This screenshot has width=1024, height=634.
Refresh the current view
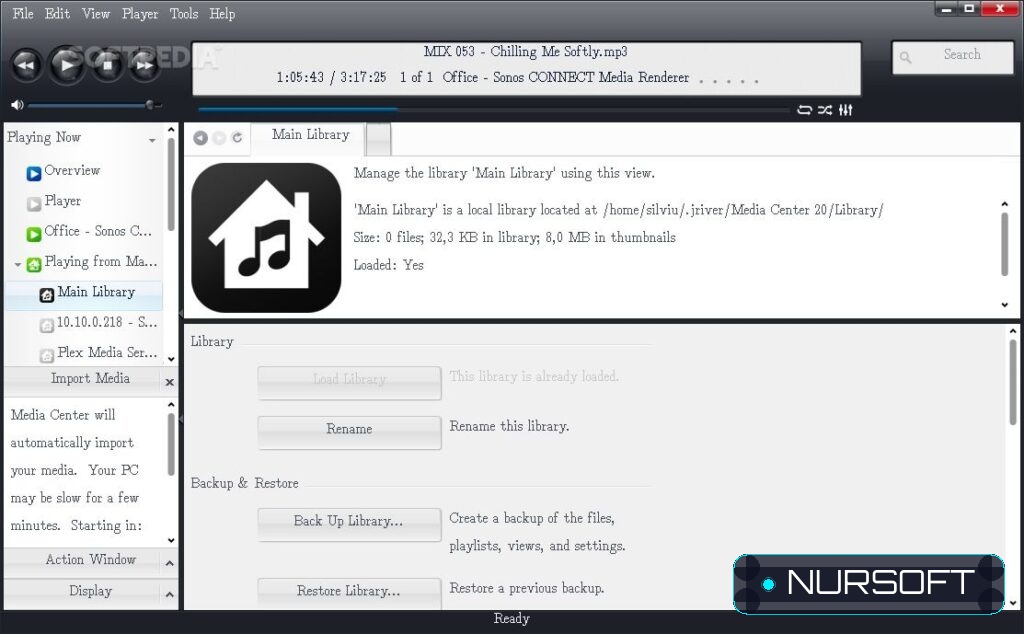pos(237,138)
